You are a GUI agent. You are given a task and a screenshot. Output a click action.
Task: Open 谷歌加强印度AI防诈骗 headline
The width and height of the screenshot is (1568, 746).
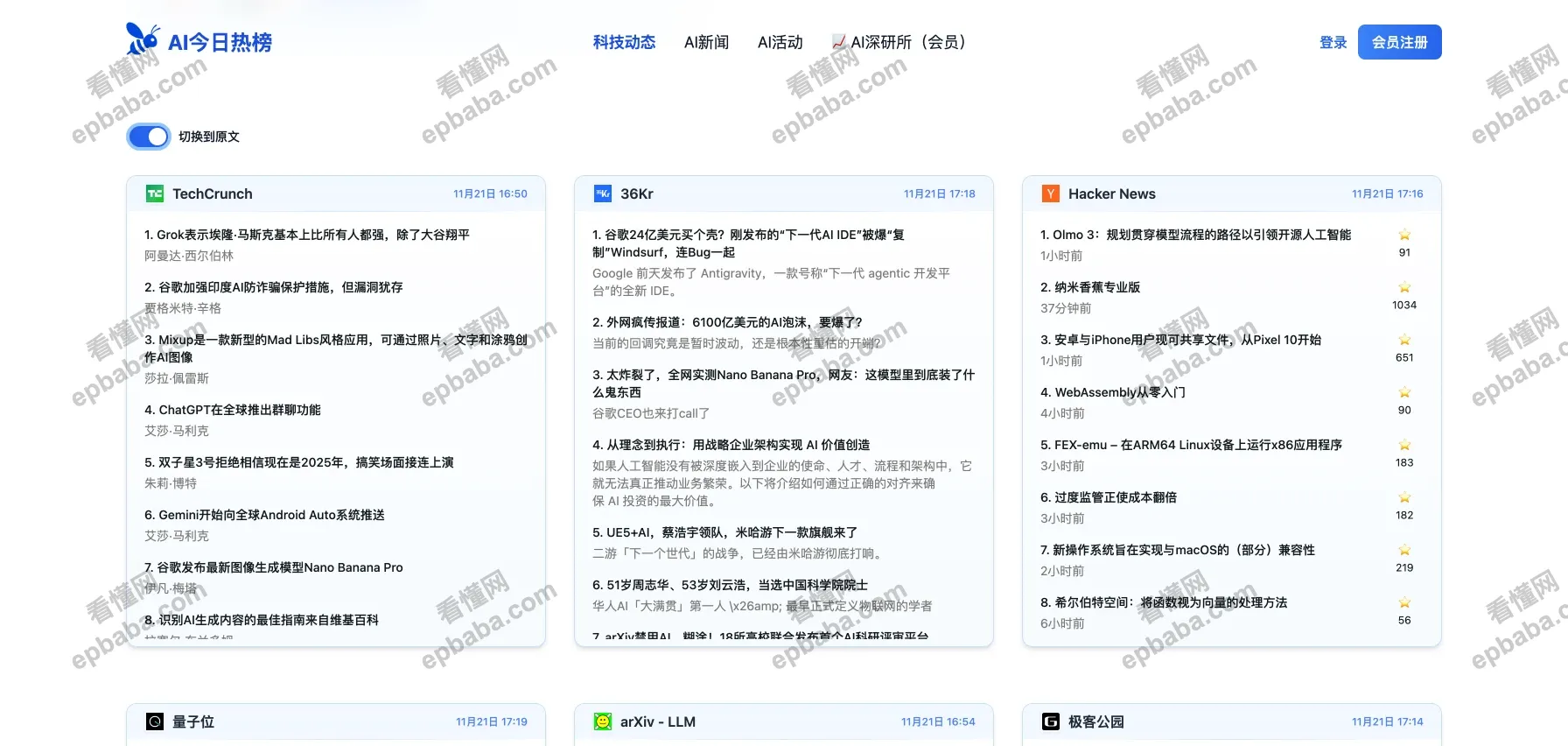point(274,287)
